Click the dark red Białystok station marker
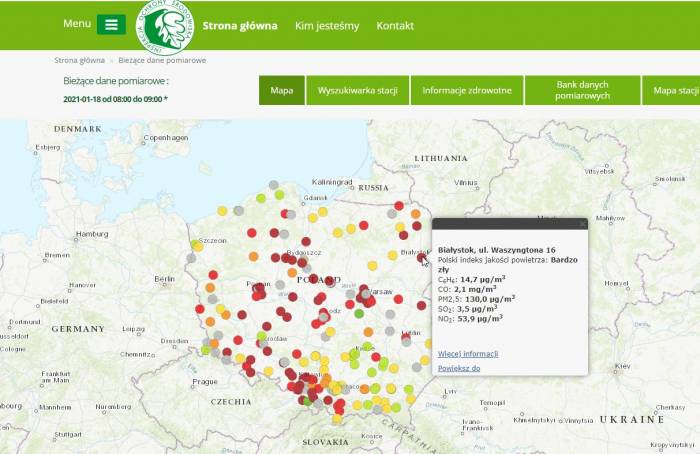The height and width of the screenshot is (454, 700). pyautogui.click(x=422, y=257)
